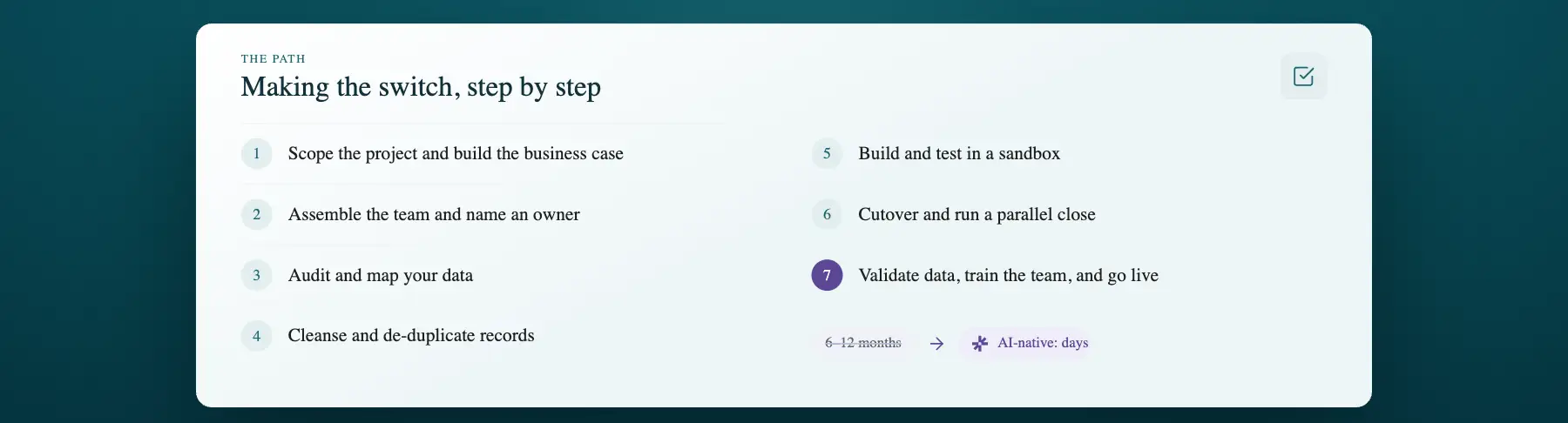Image resolution: width=1568 pixels, height=423 pixels.
Task: Select 'Build and test in a sandbox'
Action: pos(959,154)
